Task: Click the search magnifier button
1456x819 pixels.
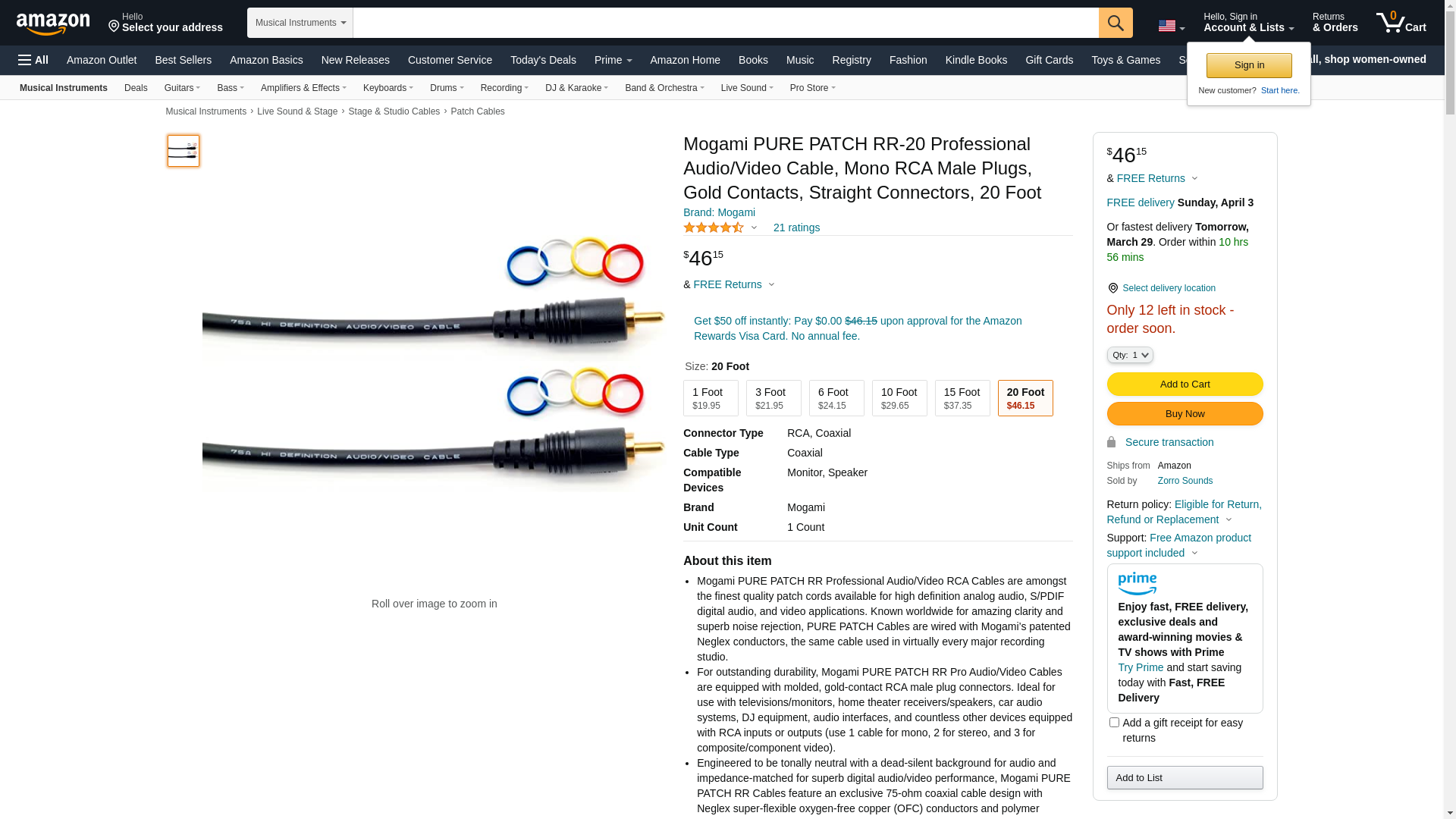Action: tap(1116, 23)
